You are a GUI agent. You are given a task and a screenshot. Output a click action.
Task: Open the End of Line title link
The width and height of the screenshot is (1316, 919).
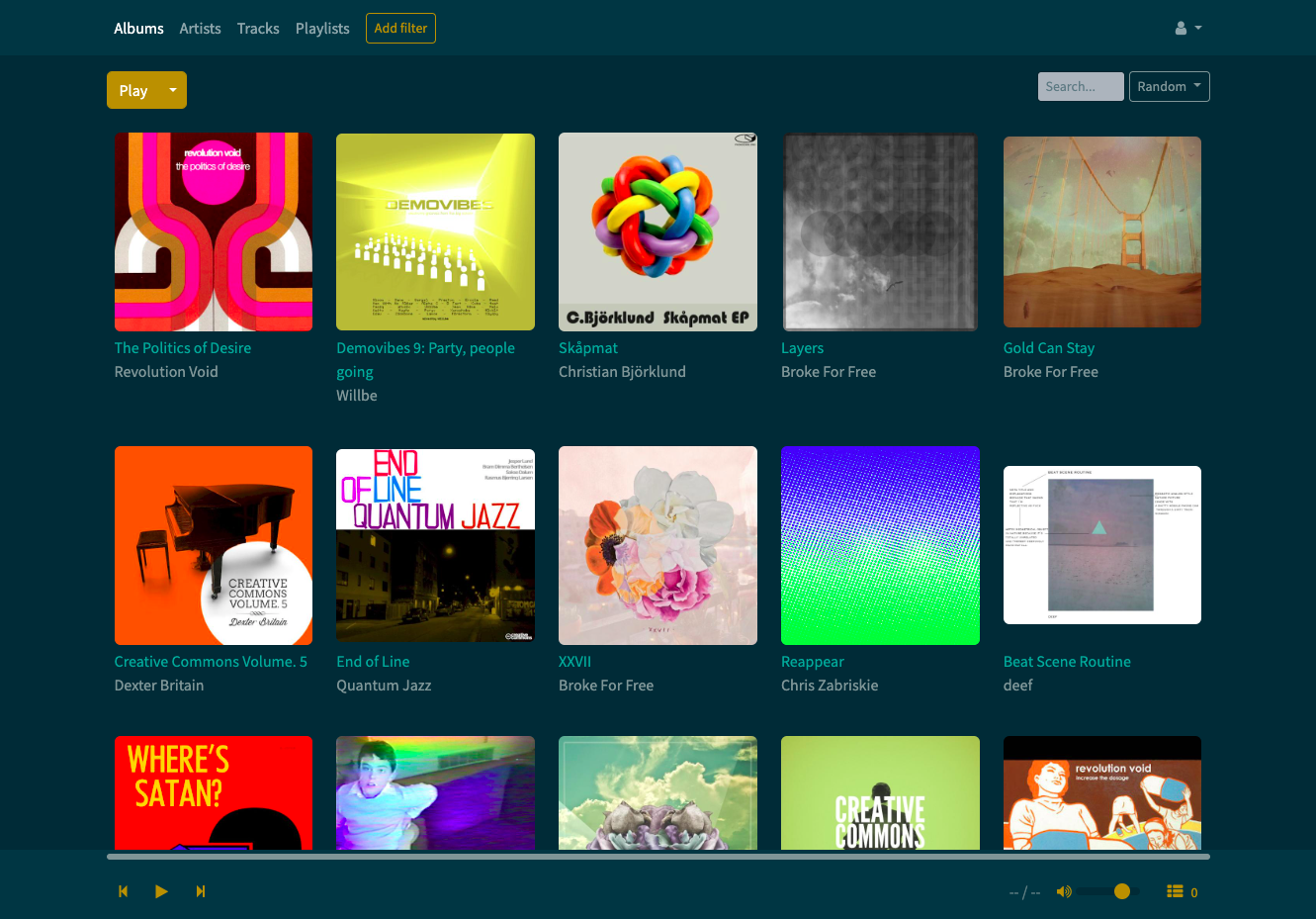coord(373,662)
